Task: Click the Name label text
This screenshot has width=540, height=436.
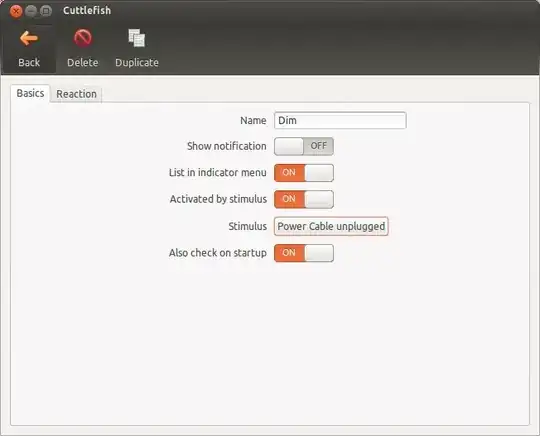Action: click(253, 121)
